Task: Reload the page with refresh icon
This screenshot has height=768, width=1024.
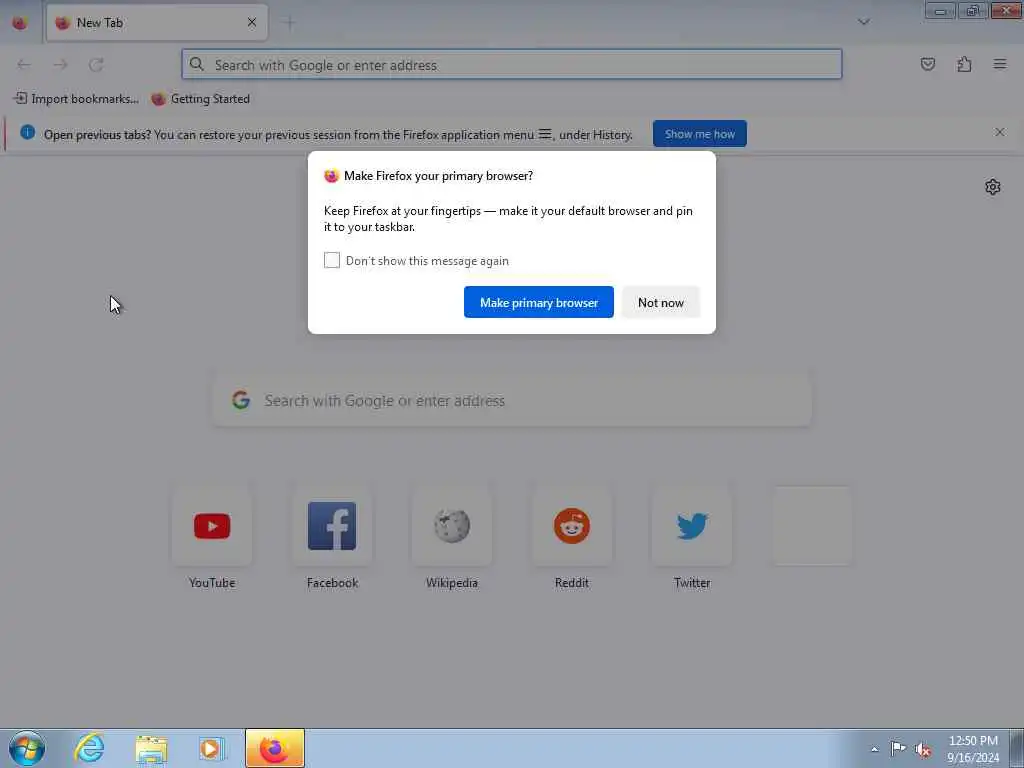Action: [x=97, y=64]
